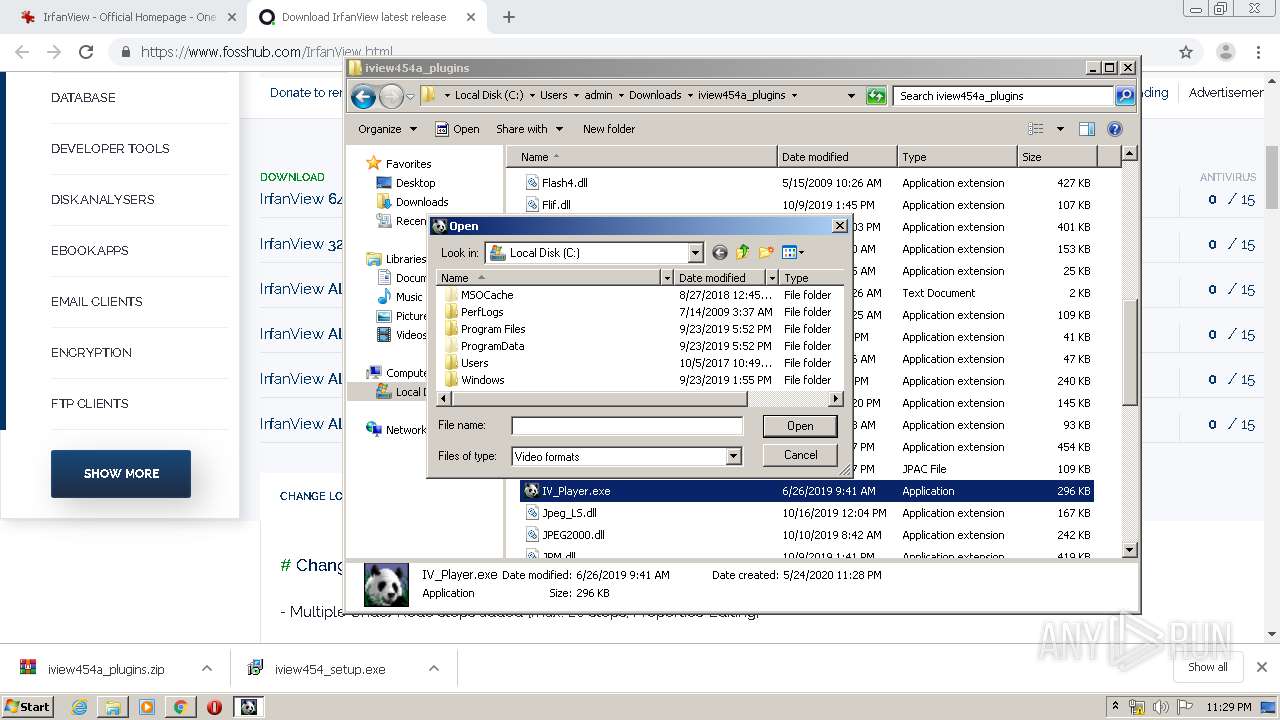Bookmark this page star in Chrome
Viewport: 1280px width, 720px height.
click(x=1186, y=52)
